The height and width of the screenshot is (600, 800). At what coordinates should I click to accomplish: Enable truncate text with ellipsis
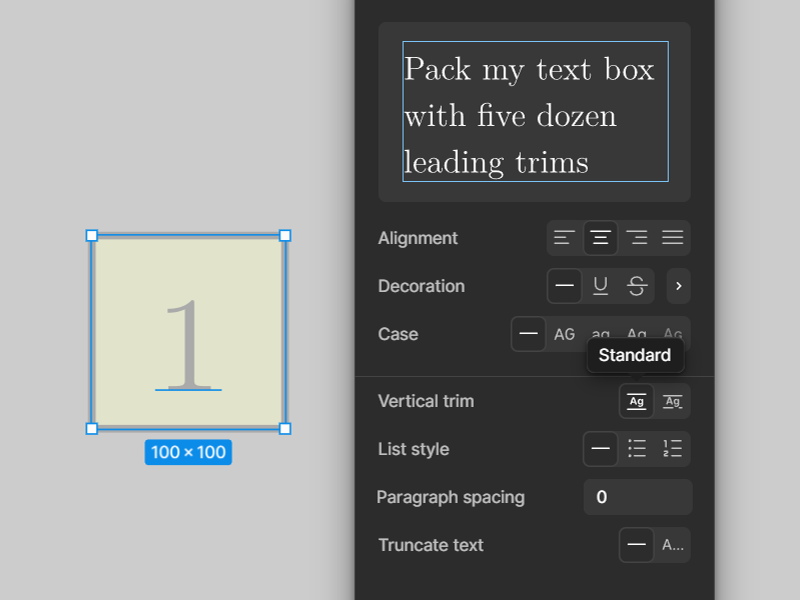tap(672, 545)
